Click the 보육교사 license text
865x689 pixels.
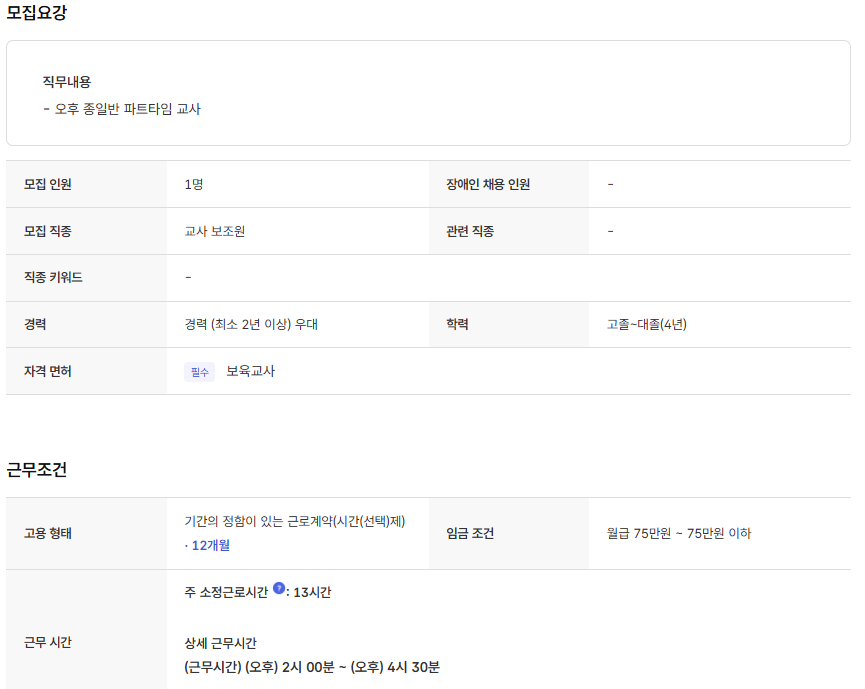tap(250, 371)
